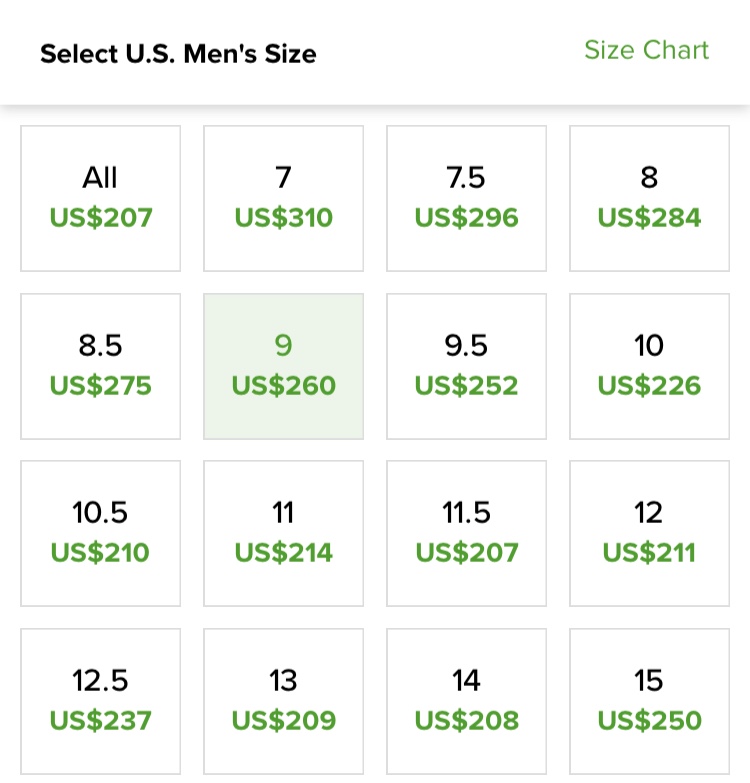Choose size 12.5 priced US$237
The height and width of the screenshot is (783, 750).
101,700
